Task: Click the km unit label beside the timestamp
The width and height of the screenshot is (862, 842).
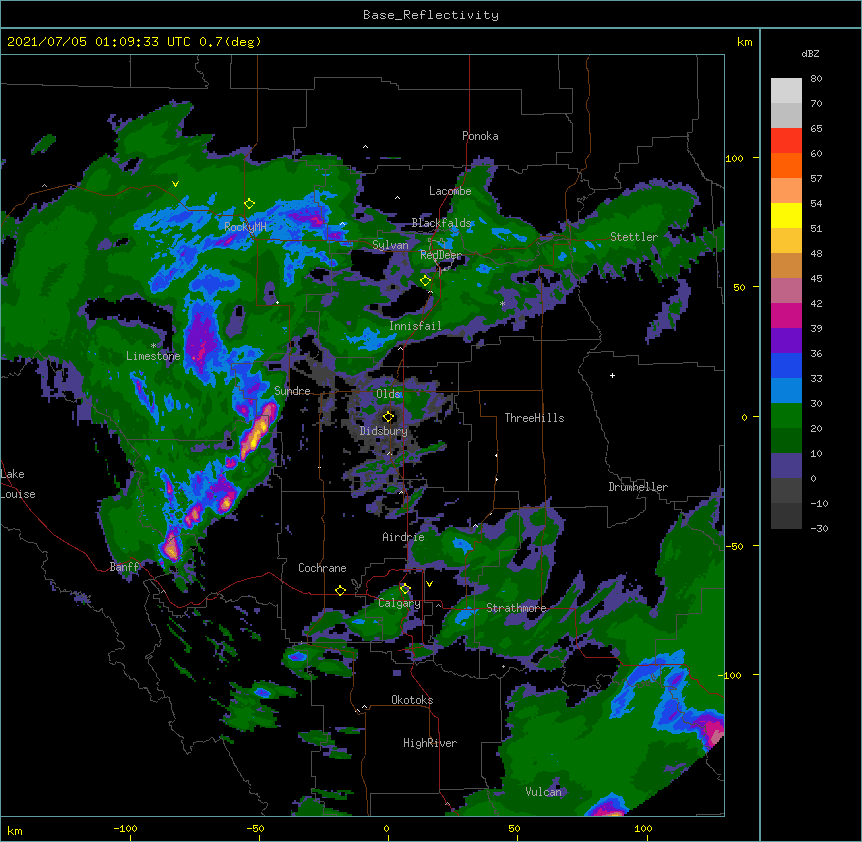Action: coord(744,42)
